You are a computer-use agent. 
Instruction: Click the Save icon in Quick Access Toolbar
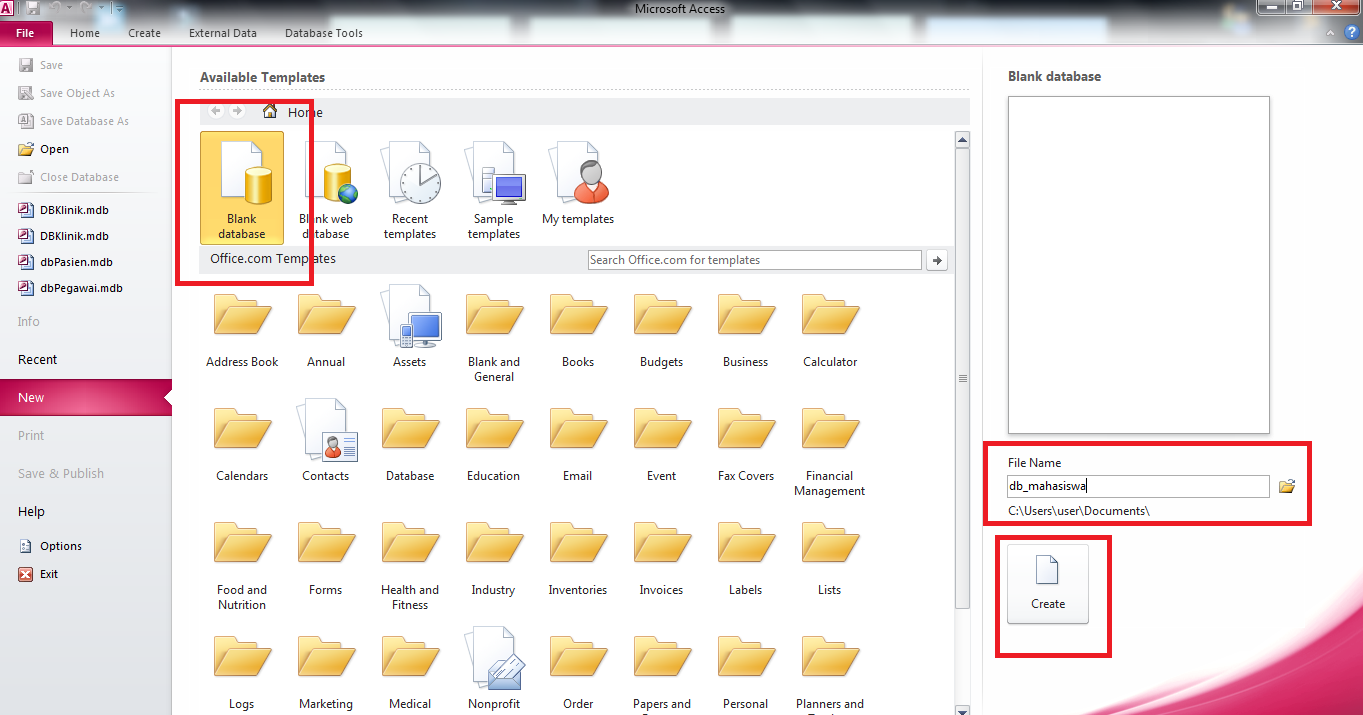[x=33, y=9]
